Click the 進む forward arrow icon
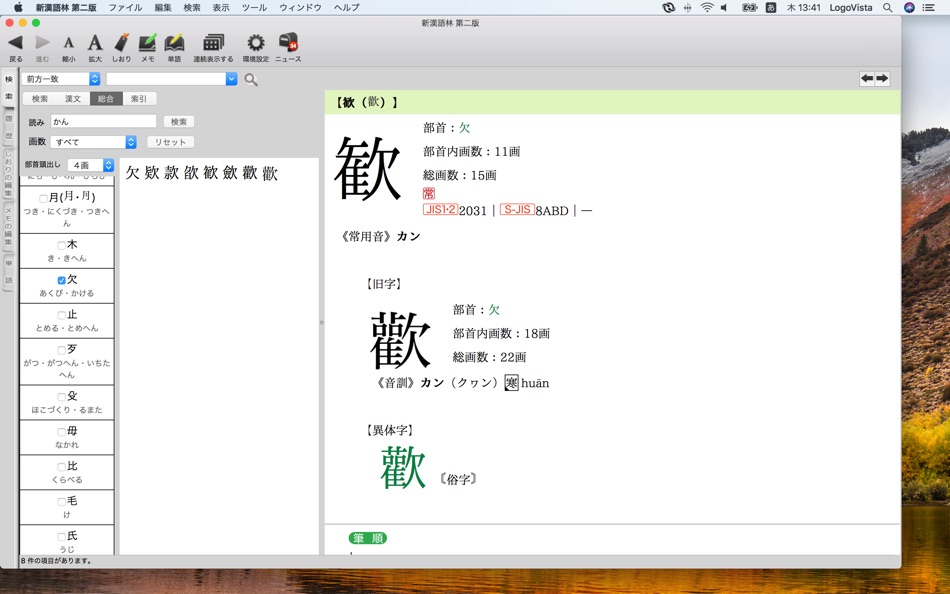Viewport: 950px width, 594px height. pyautogui.click(x=42, y=42)
